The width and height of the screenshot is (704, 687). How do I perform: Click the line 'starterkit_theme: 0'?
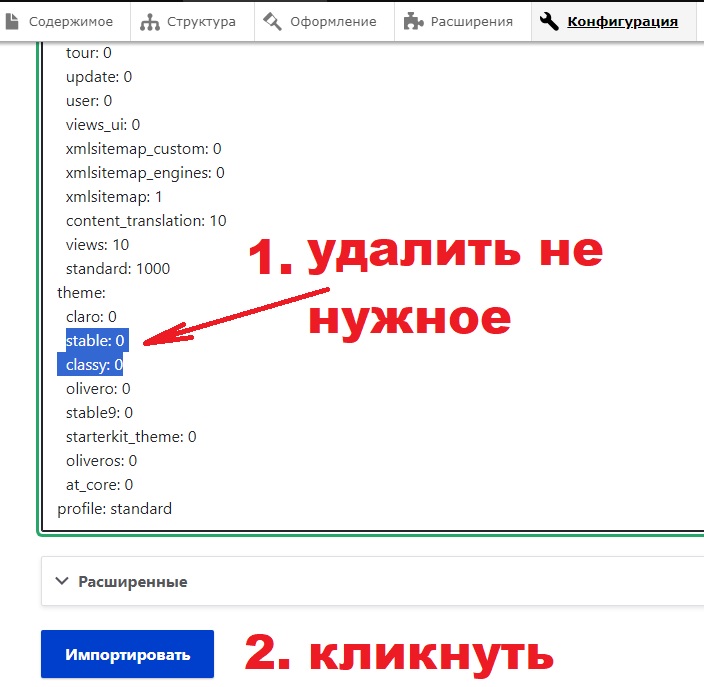(131, 437)
